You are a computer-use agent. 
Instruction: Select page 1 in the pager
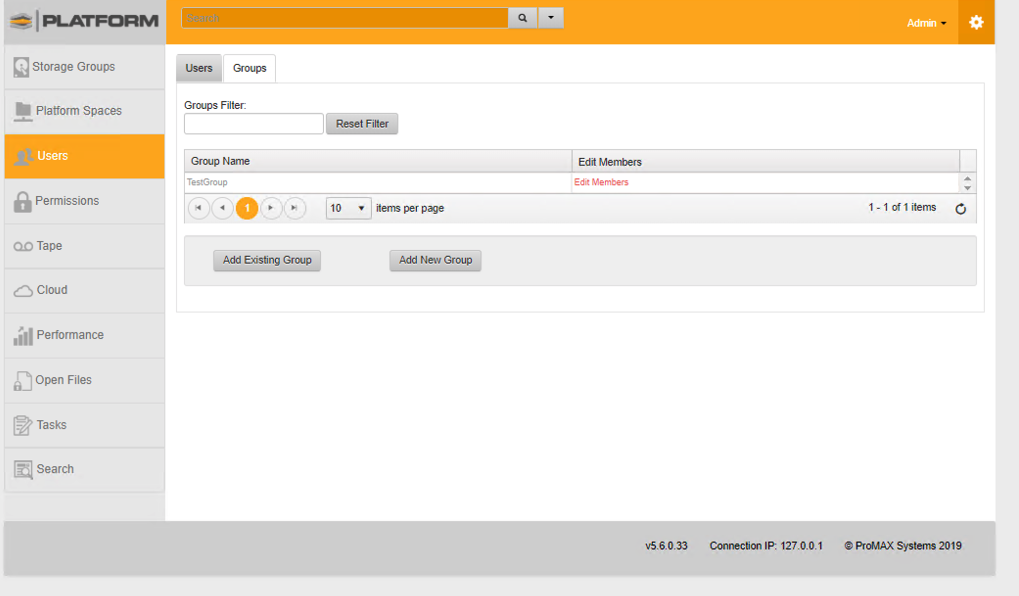[247, 208]
